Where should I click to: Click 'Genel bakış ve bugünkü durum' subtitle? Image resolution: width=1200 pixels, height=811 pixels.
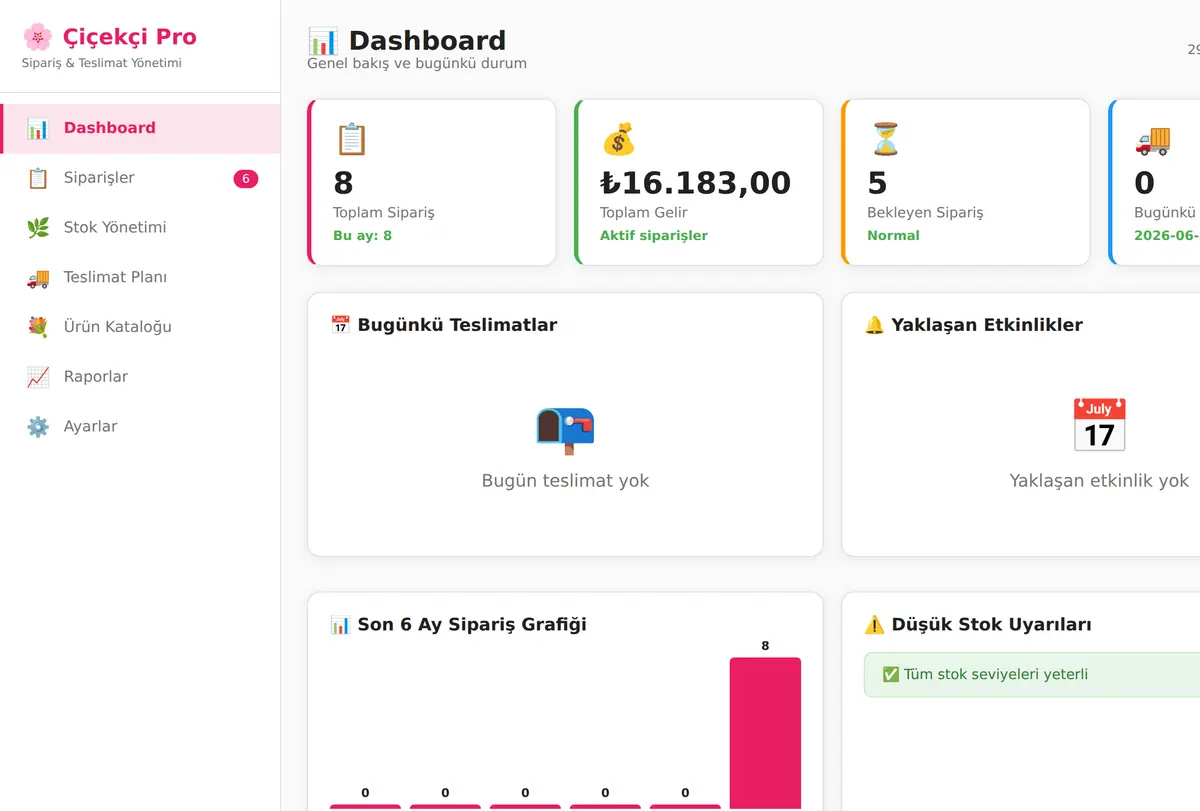[417, 63]
